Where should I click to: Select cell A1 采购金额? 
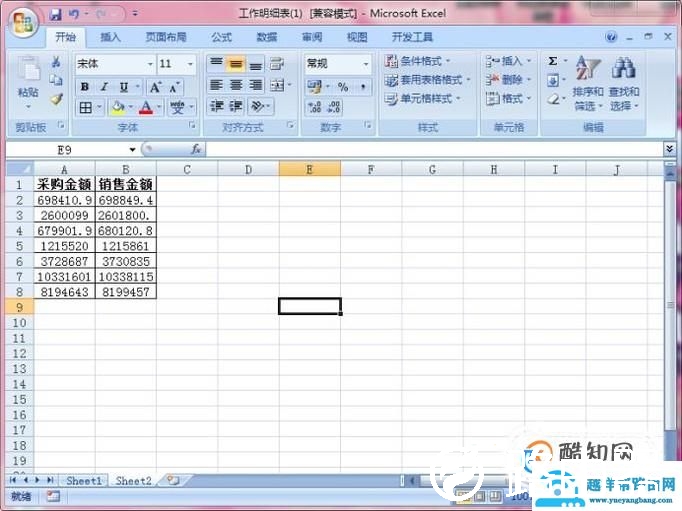click(x=64, y=184)
